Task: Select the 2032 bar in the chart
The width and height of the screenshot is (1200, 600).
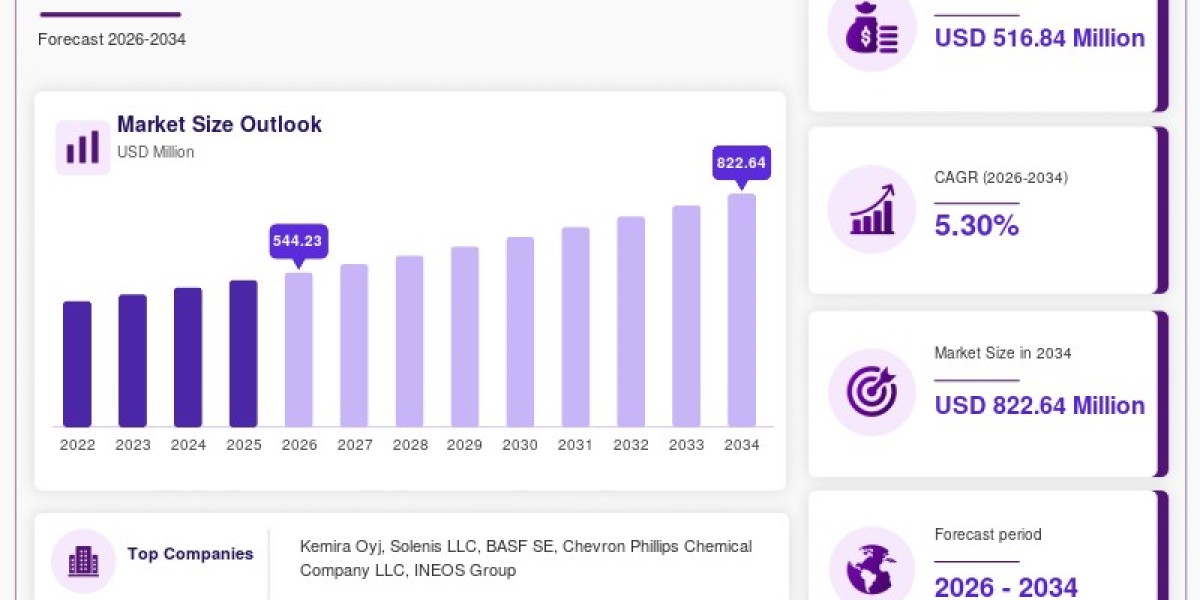Action: click(631, 322)
